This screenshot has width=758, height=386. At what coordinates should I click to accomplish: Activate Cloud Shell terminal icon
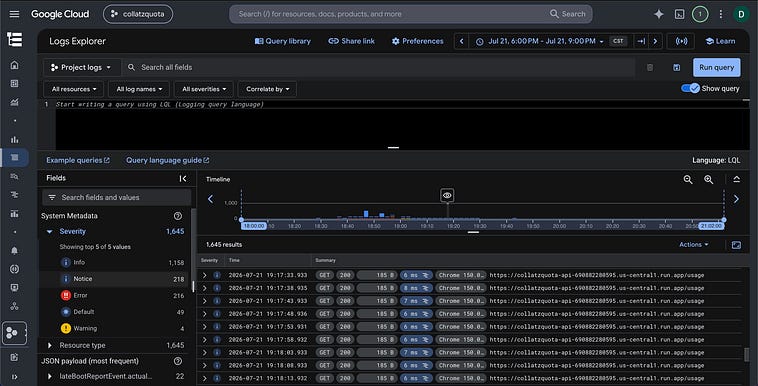click(679, 14)
